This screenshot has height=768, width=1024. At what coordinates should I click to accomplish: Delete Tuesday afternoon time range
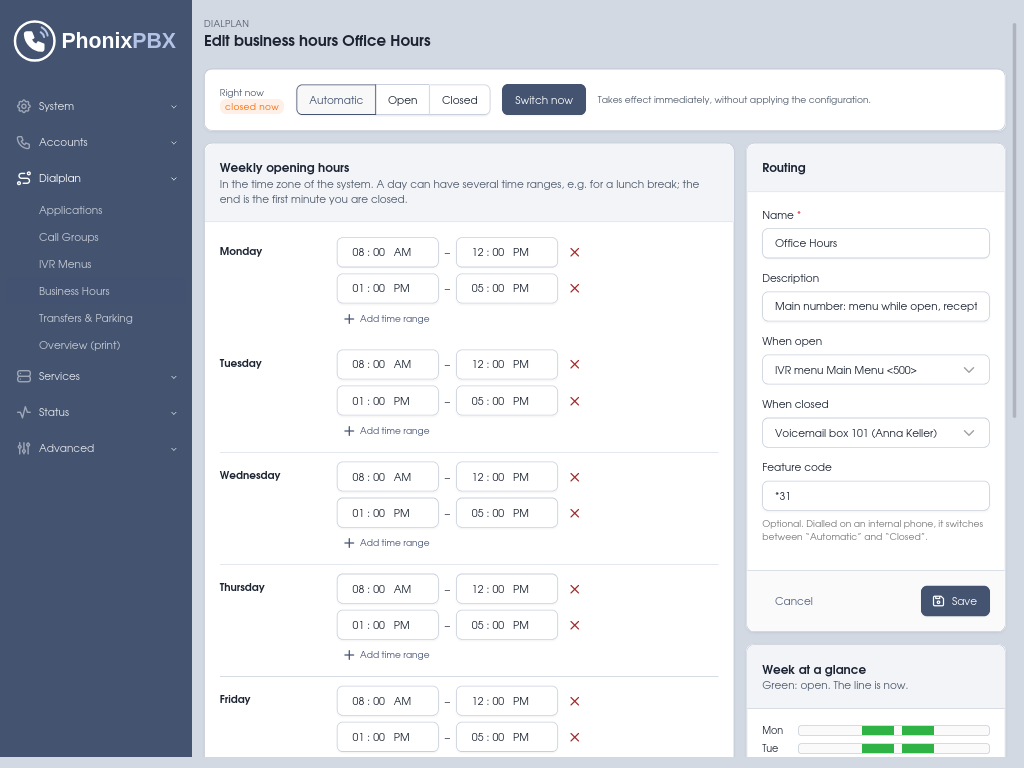(x=575, y=401)
